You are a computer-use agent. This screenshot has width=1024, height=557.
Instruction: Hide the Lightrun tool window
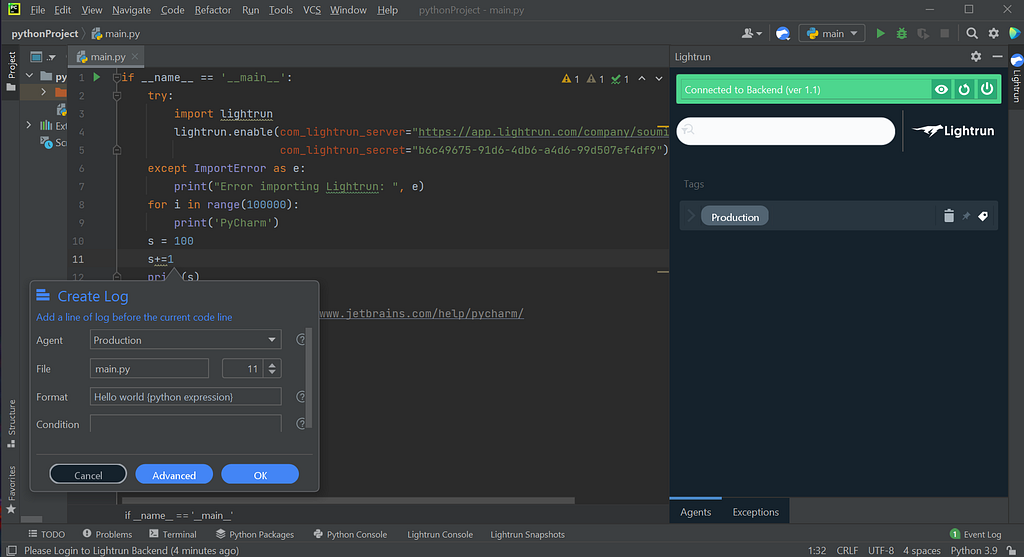click(997, 57)
